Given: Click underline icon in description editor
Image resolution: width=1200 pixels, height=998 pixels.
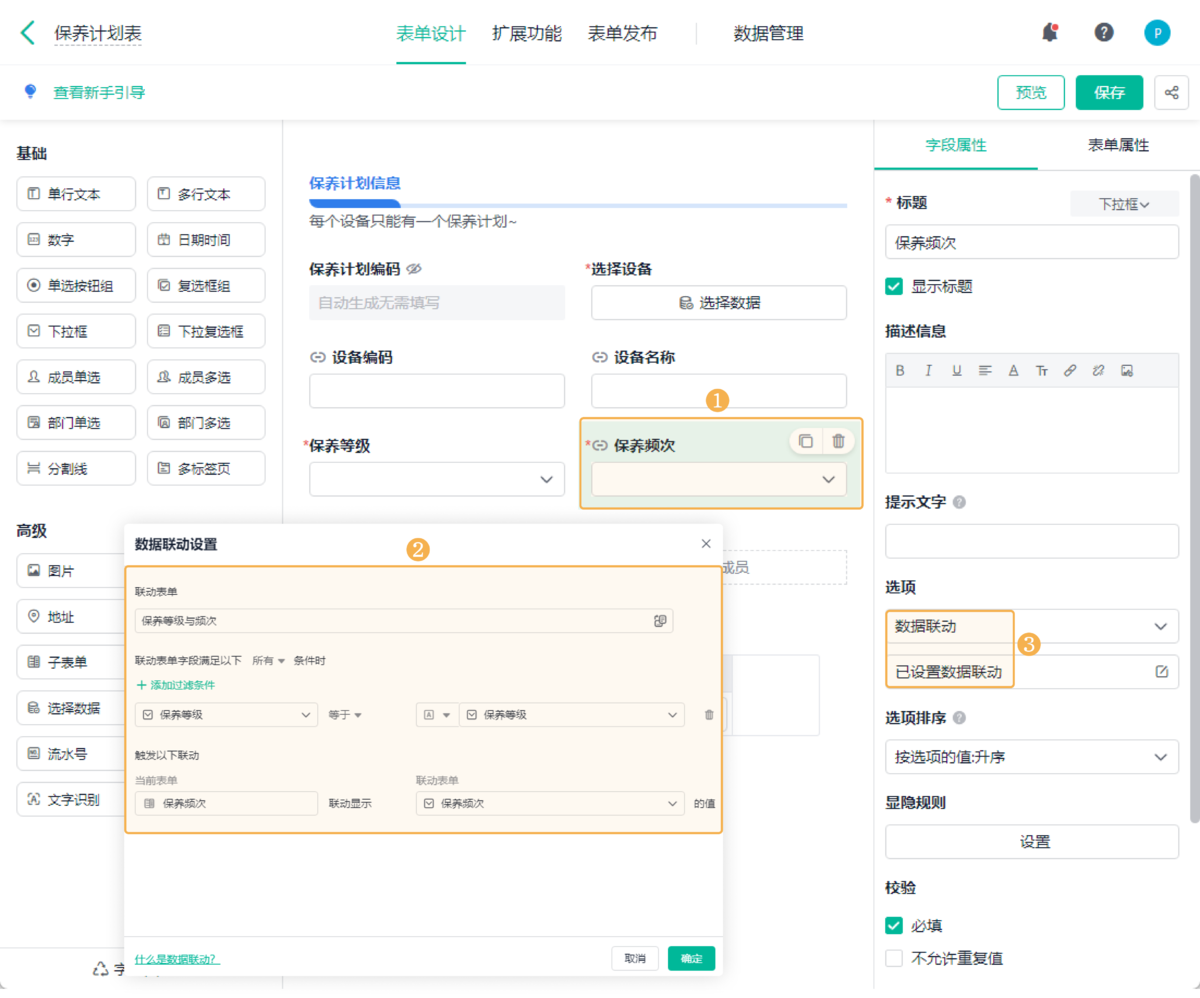Looking at the screenshot, I should tap(957, 370).
